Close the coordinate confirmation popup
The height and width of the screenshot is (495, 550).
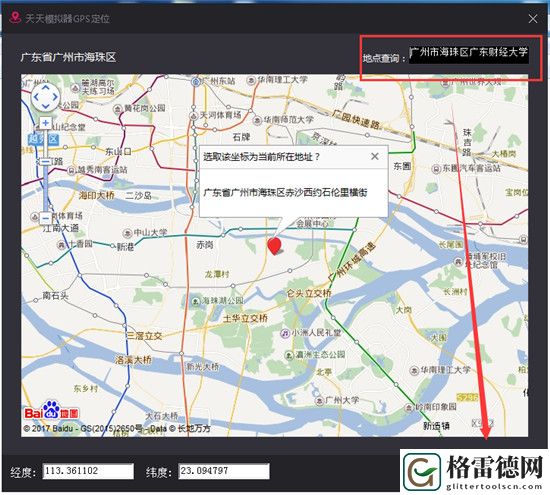coord(375,156)
